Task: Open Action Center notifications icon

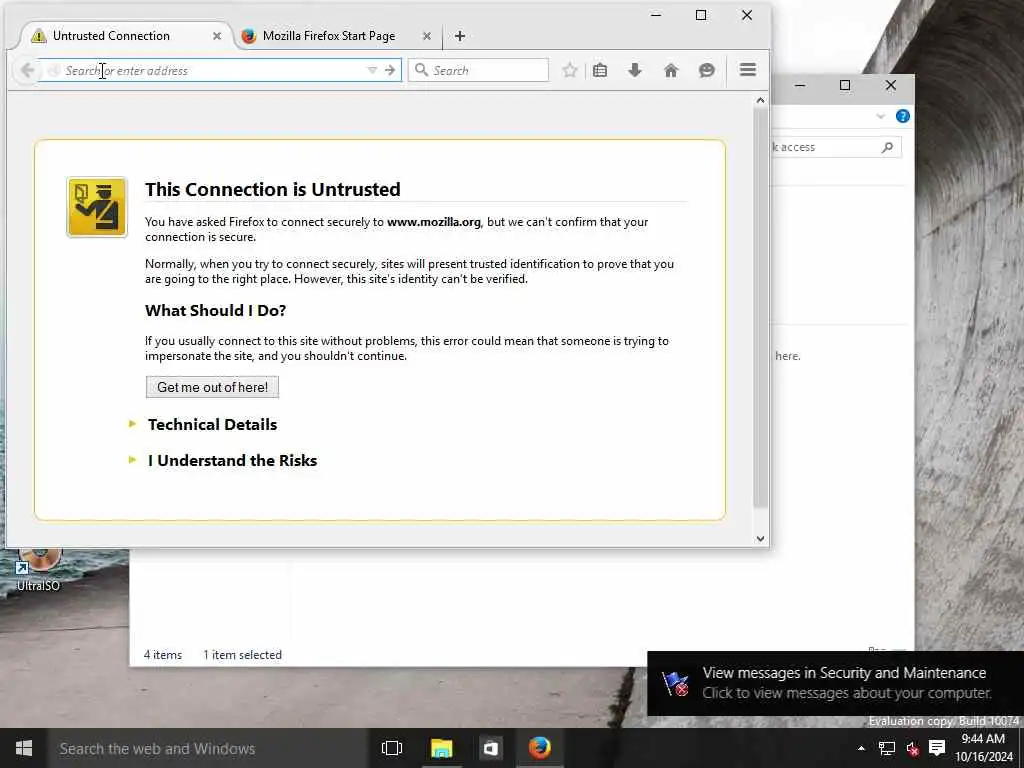Action: pos(937,748)
